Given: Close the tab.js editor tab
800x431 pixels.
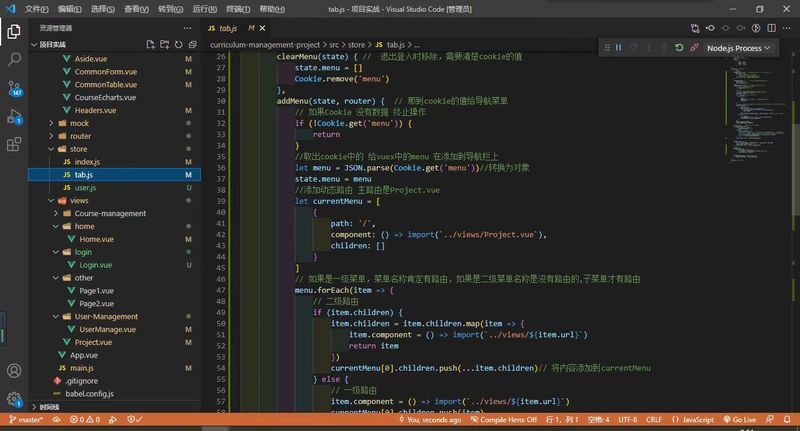Looking at the screenshot, I should coord(262,28).
